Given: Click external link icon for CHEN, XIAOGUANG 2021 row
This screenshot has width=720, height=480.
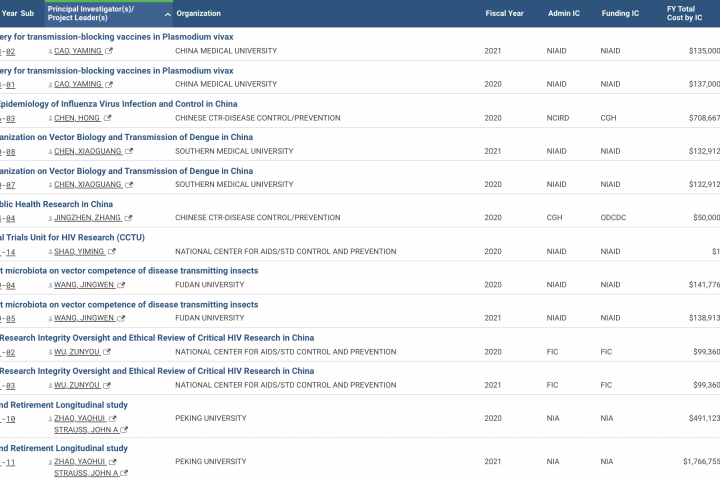Looking at the screenshot, I should [129, 151].
